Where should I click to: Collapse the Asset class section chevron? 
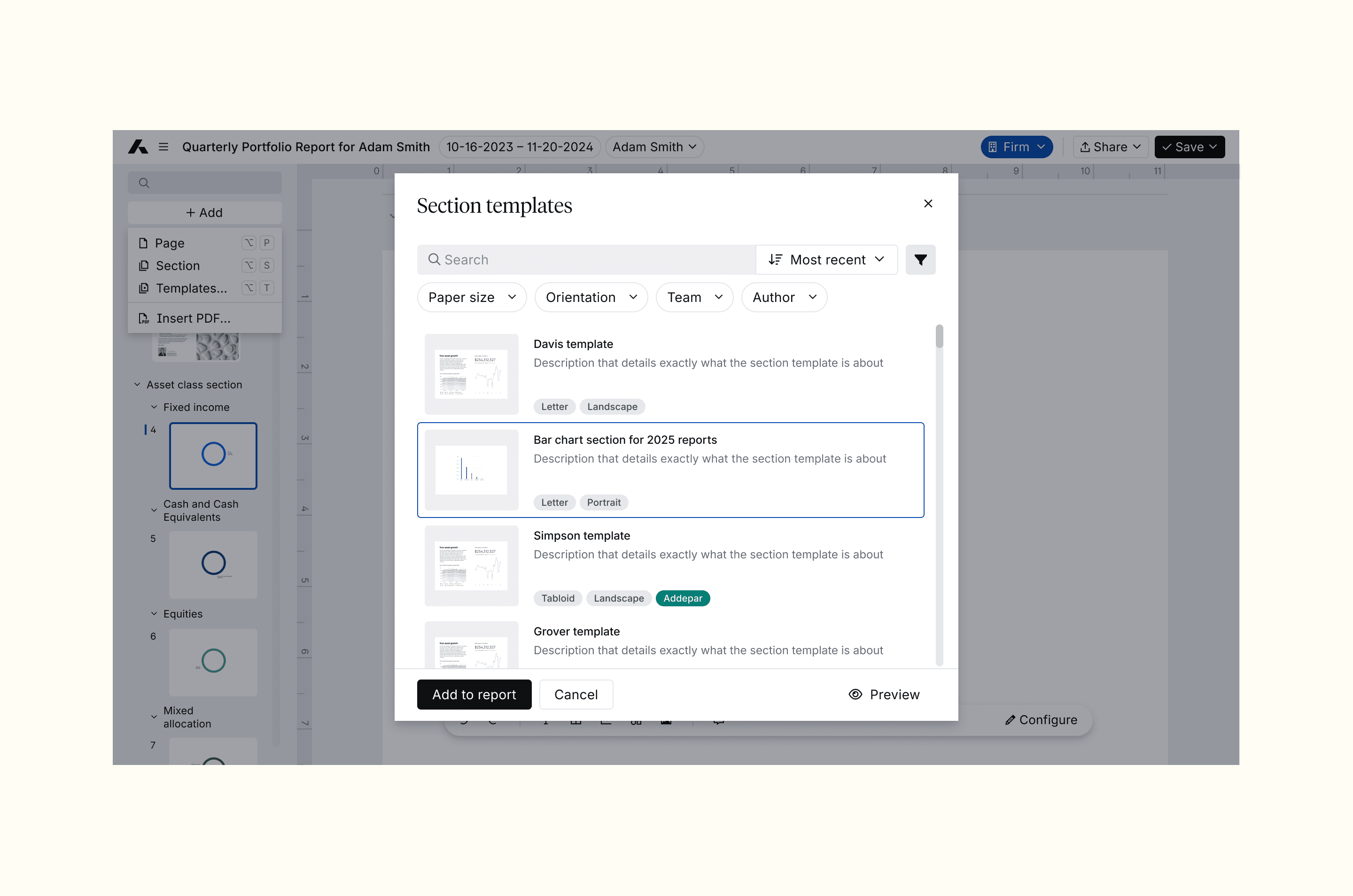[137, 385]
